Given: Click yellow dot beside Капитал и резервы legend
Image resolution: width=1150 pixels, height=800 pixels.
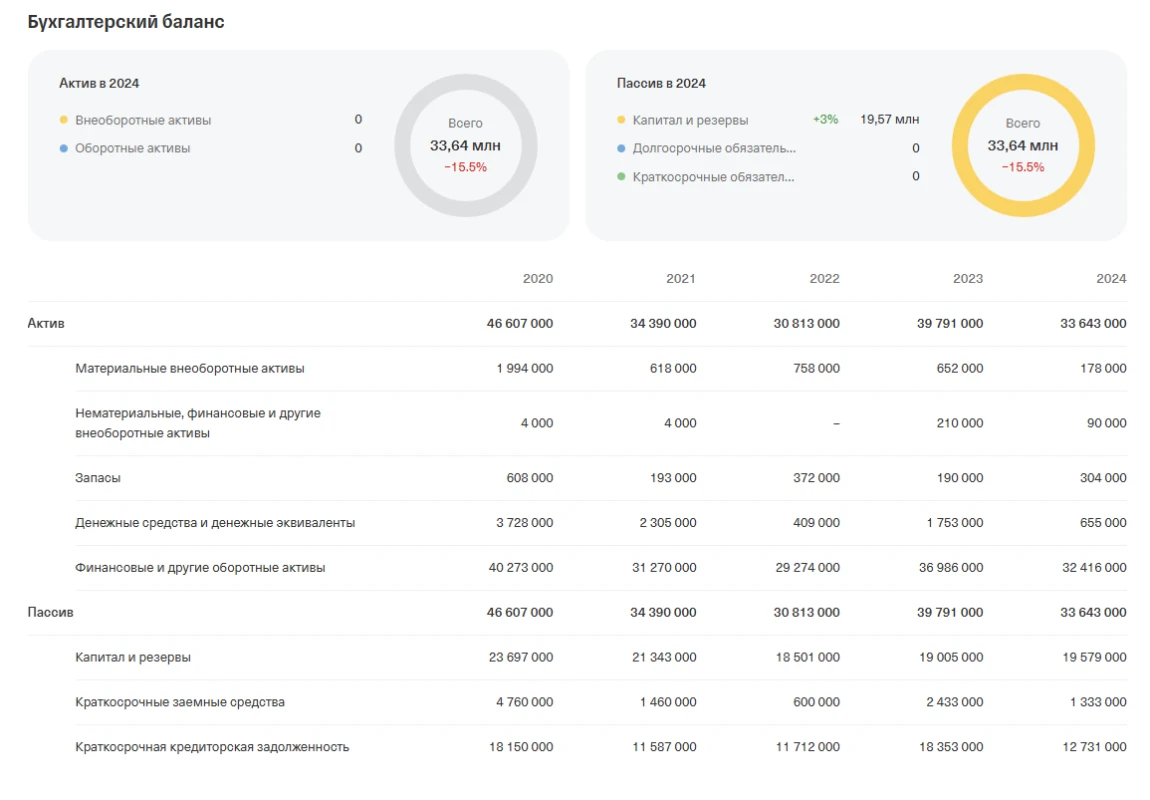Looking at the screenshot, I should [621, 120].
